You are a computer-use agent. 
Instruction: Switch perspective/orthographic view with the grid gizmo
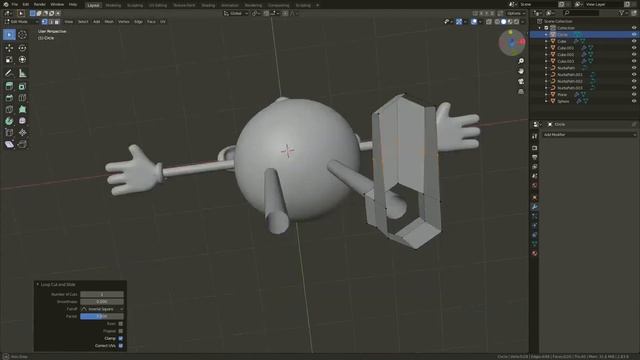pyautogui.click(x=521, y=92)
